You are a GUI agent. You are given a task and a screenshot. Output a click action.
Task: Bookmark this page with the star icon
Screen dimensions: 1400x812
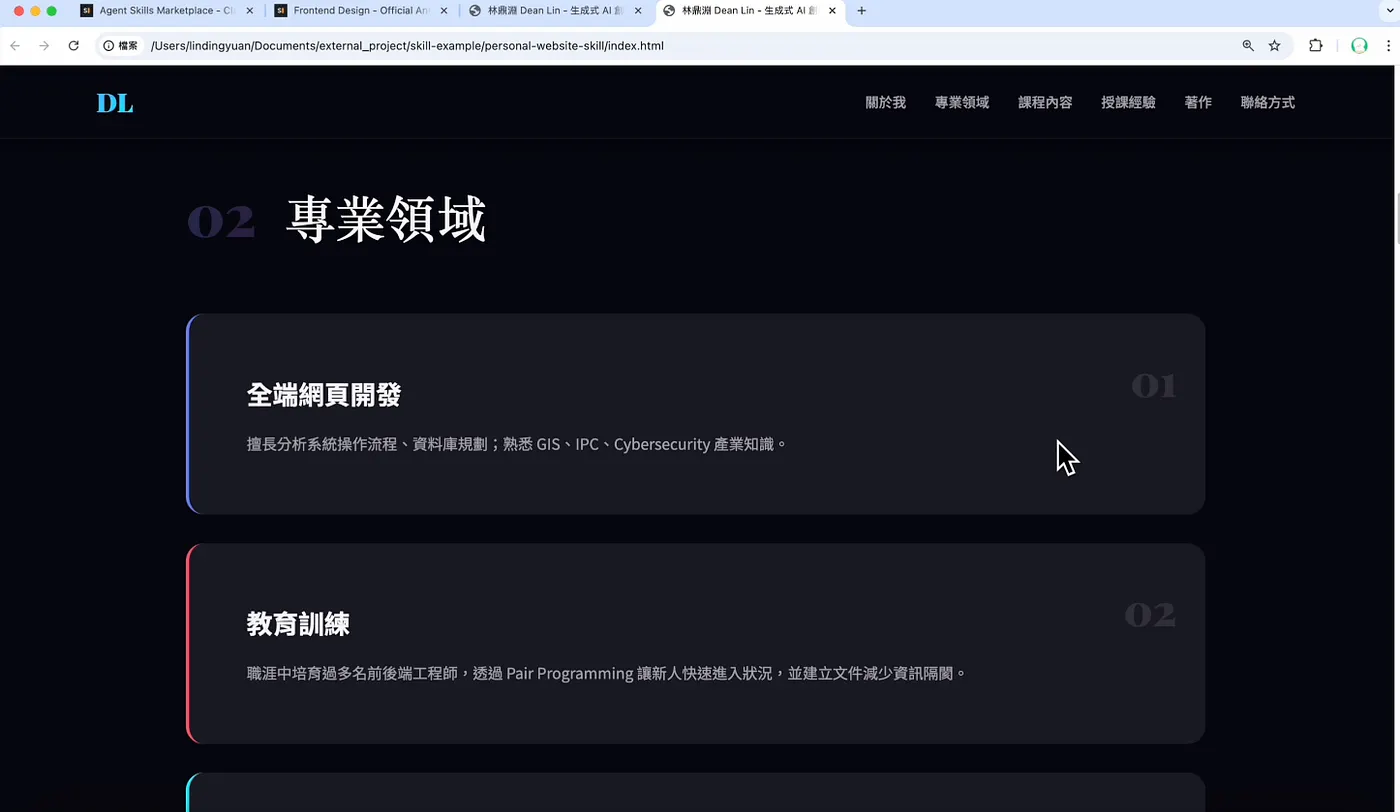pos(1274,46)
